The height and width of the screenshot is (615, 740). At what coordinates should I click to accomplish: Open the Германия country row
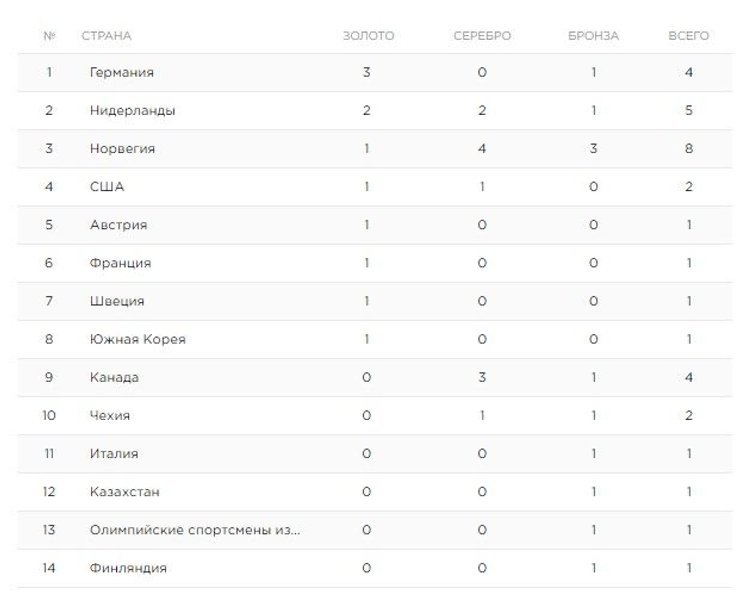(x=121, y=73)
